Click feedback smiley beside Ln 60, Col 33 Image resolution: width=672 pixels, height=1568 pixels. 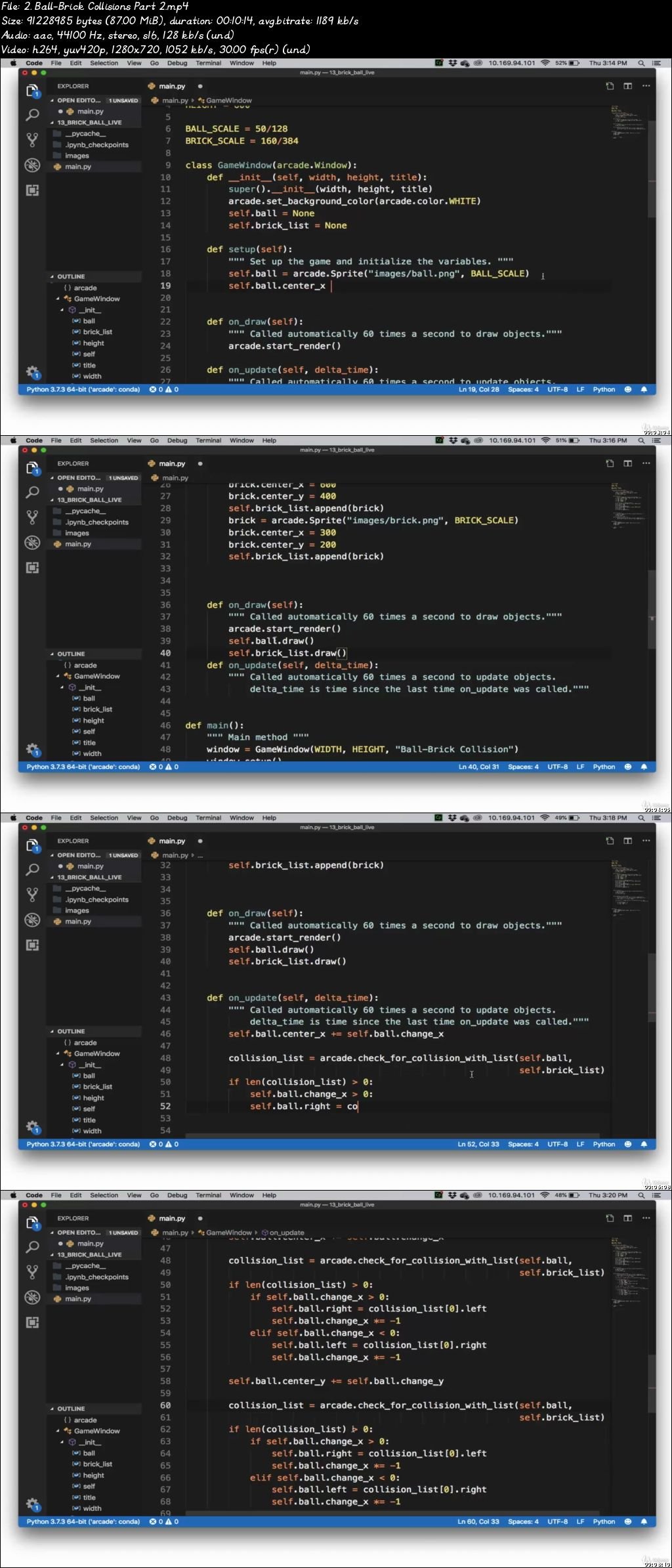pyautogui.click(x=628, y=1521)
